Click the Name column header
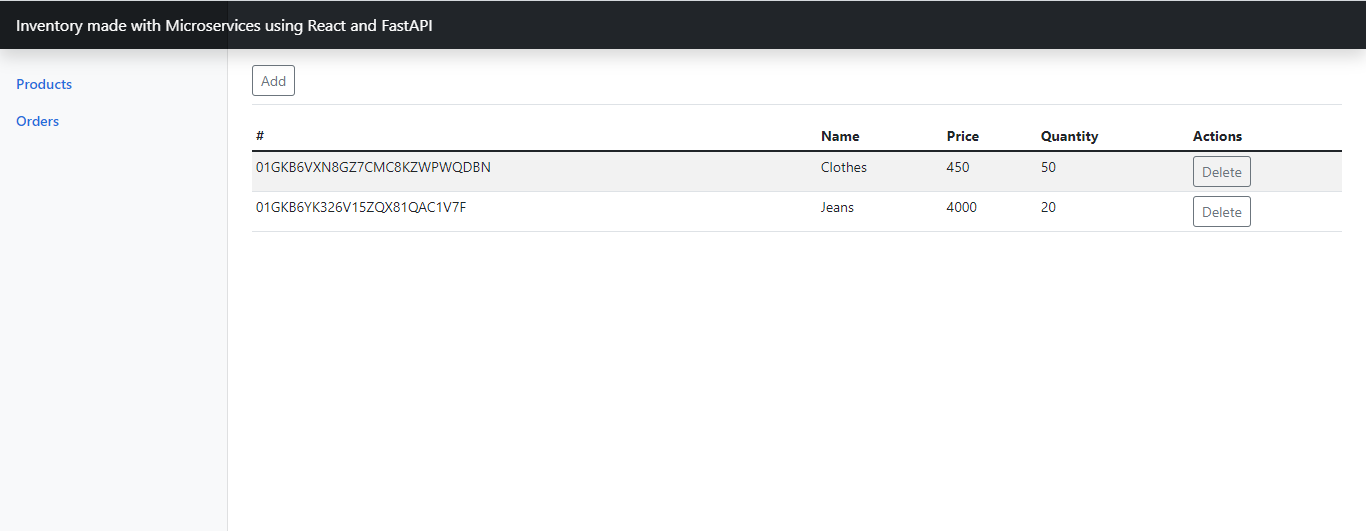Screen dimensions: 1366x531 point(840,136)
